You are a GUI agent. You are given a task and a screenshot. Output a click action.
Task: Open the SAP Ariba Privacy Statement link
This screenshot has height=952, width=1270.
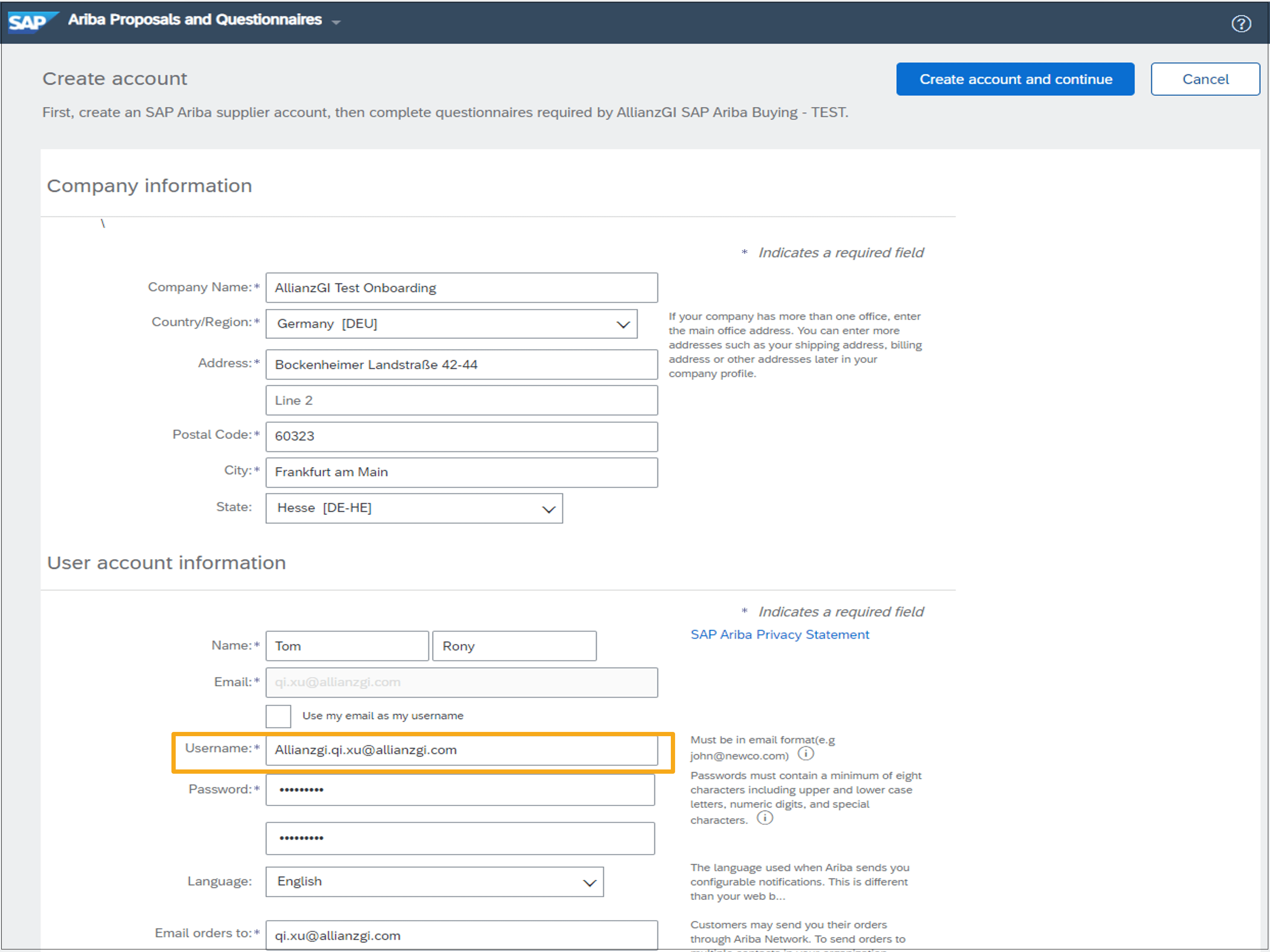coord(780,635)
